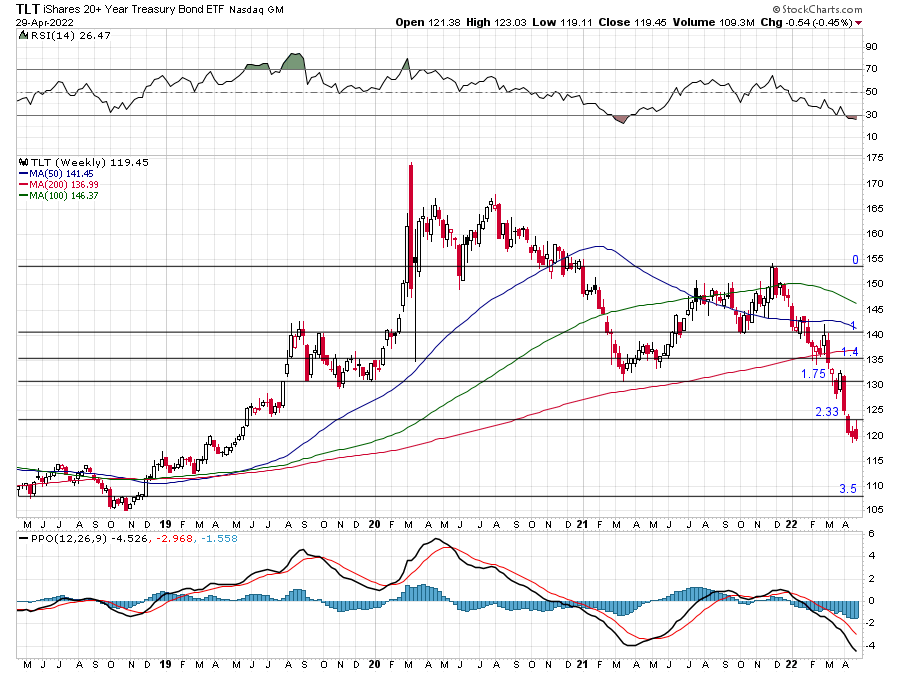Click the Close 119.45 value in header
Image resolution: width=900 pixels, height=673 pixels.
(633, 22)
